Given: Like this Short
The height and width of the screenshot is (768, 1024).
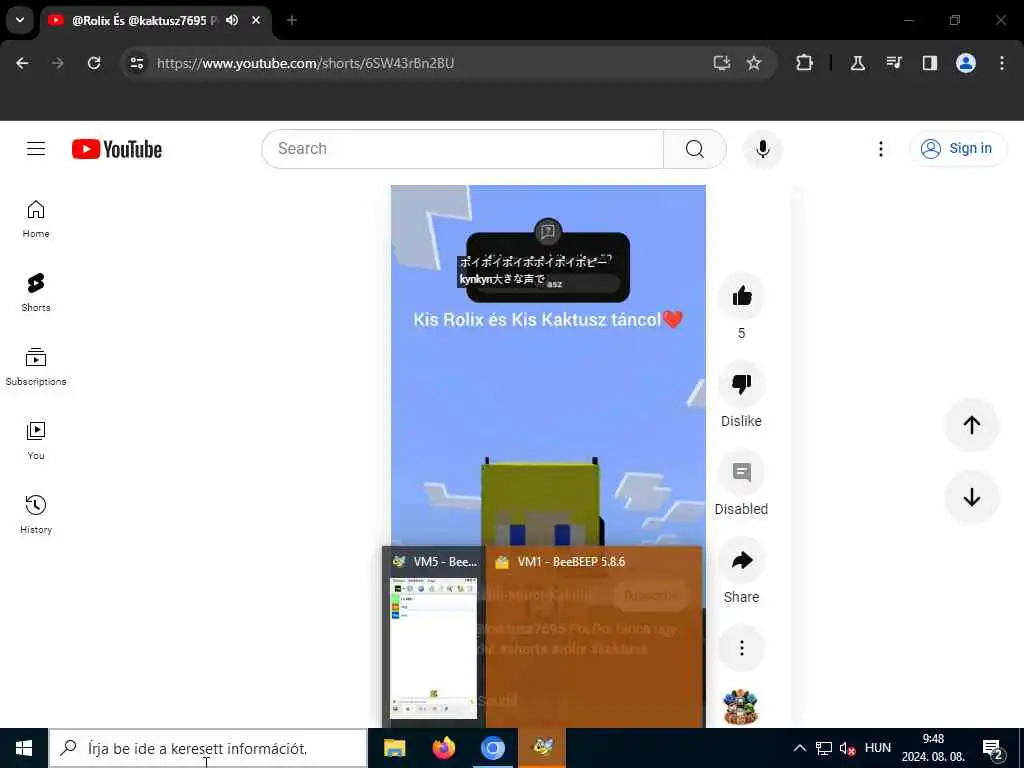Looking at the screenshot, I should [741, 296].
